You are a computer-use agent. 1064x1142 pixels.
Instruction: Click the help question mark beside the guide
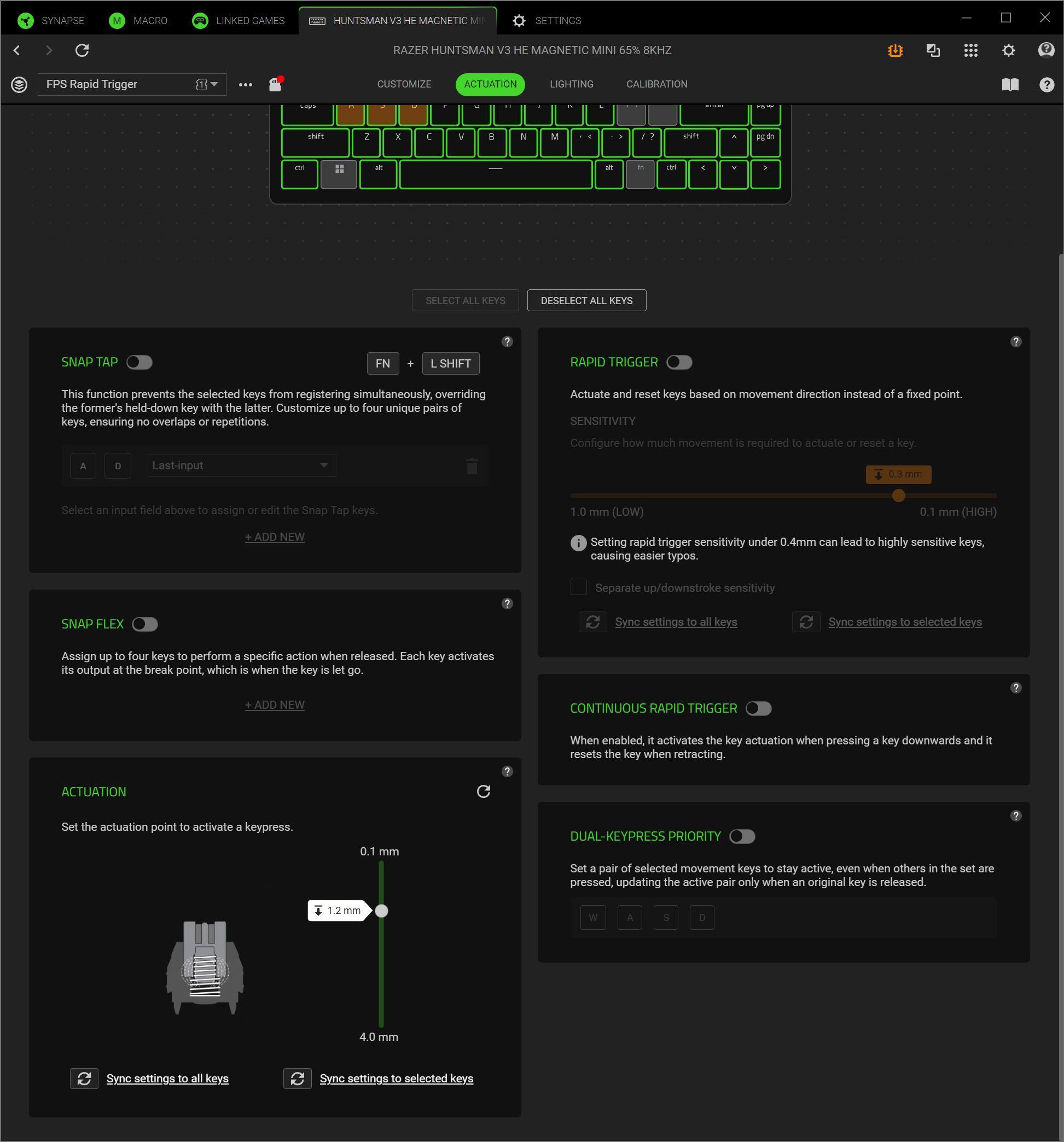1046,84
